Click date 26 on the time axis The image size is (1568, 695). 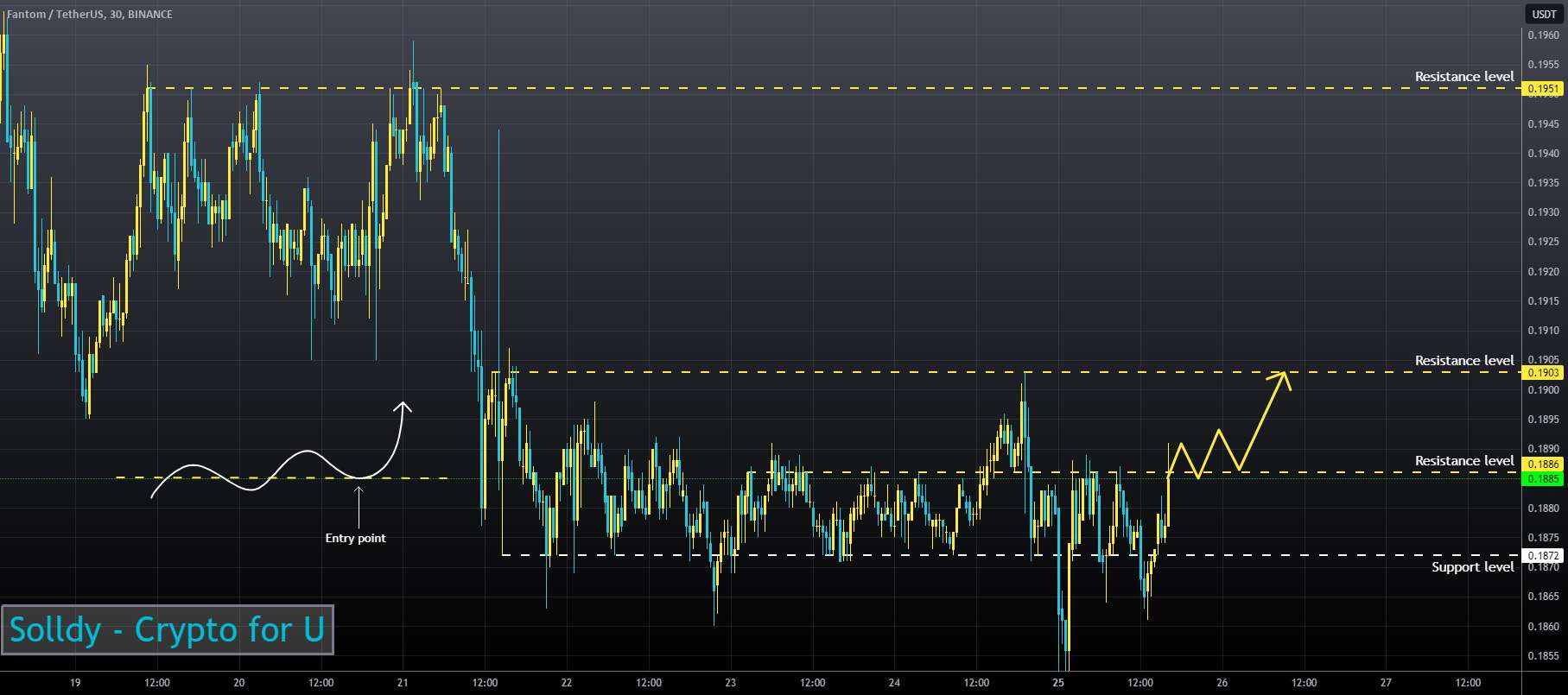(x=1222, y=683)
